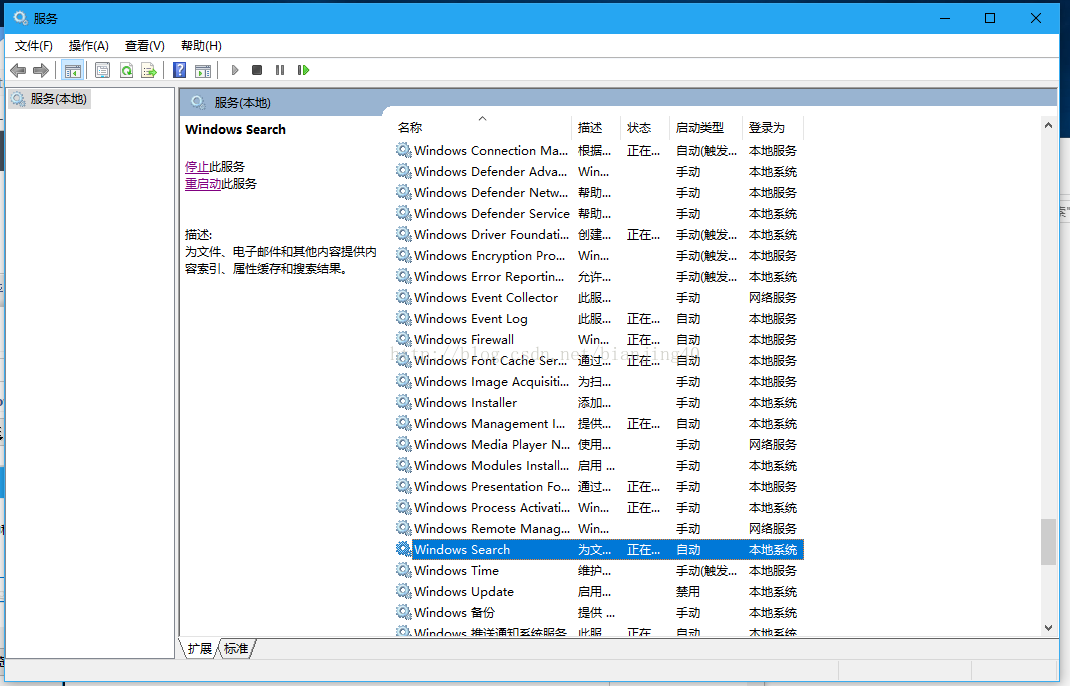Select gear icon of Windows Media Player row
1070x686 pixels.
tap(404, 444)
